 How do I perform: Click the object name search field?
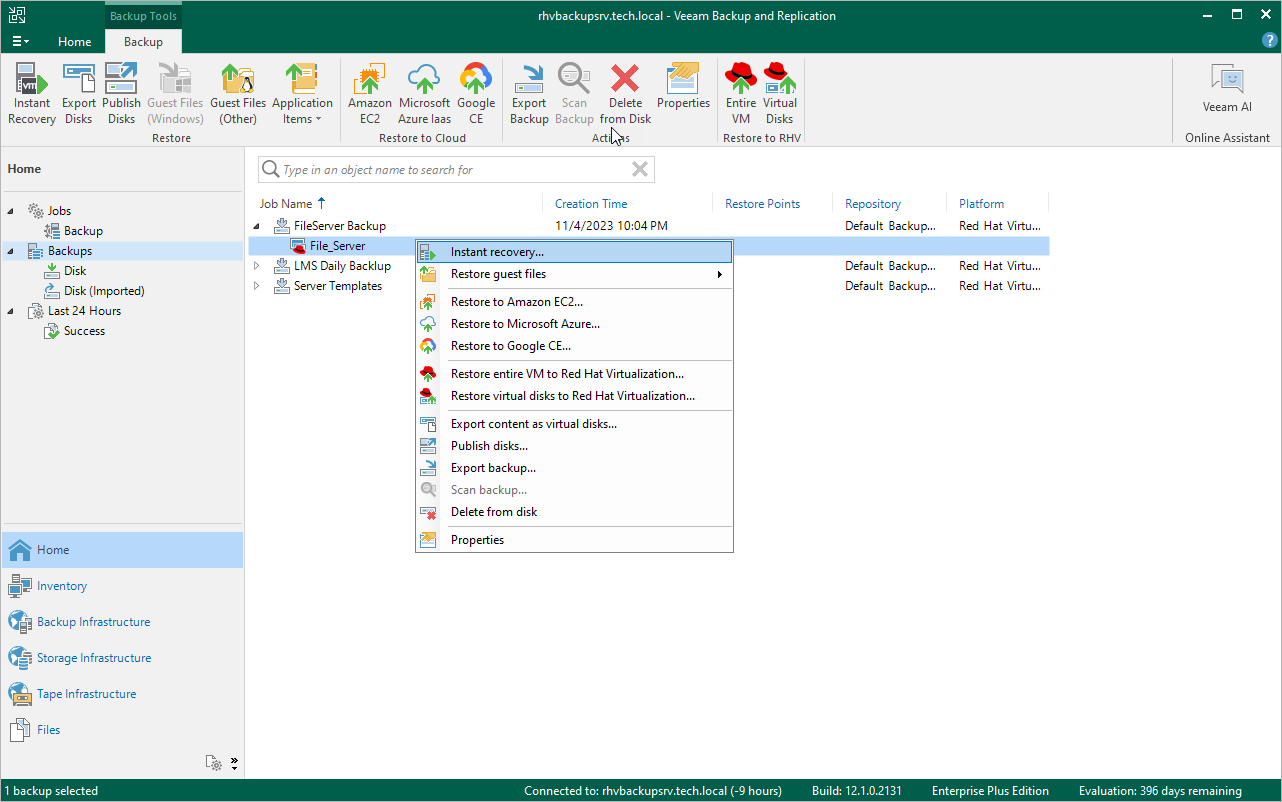click(x=455, y=170)
